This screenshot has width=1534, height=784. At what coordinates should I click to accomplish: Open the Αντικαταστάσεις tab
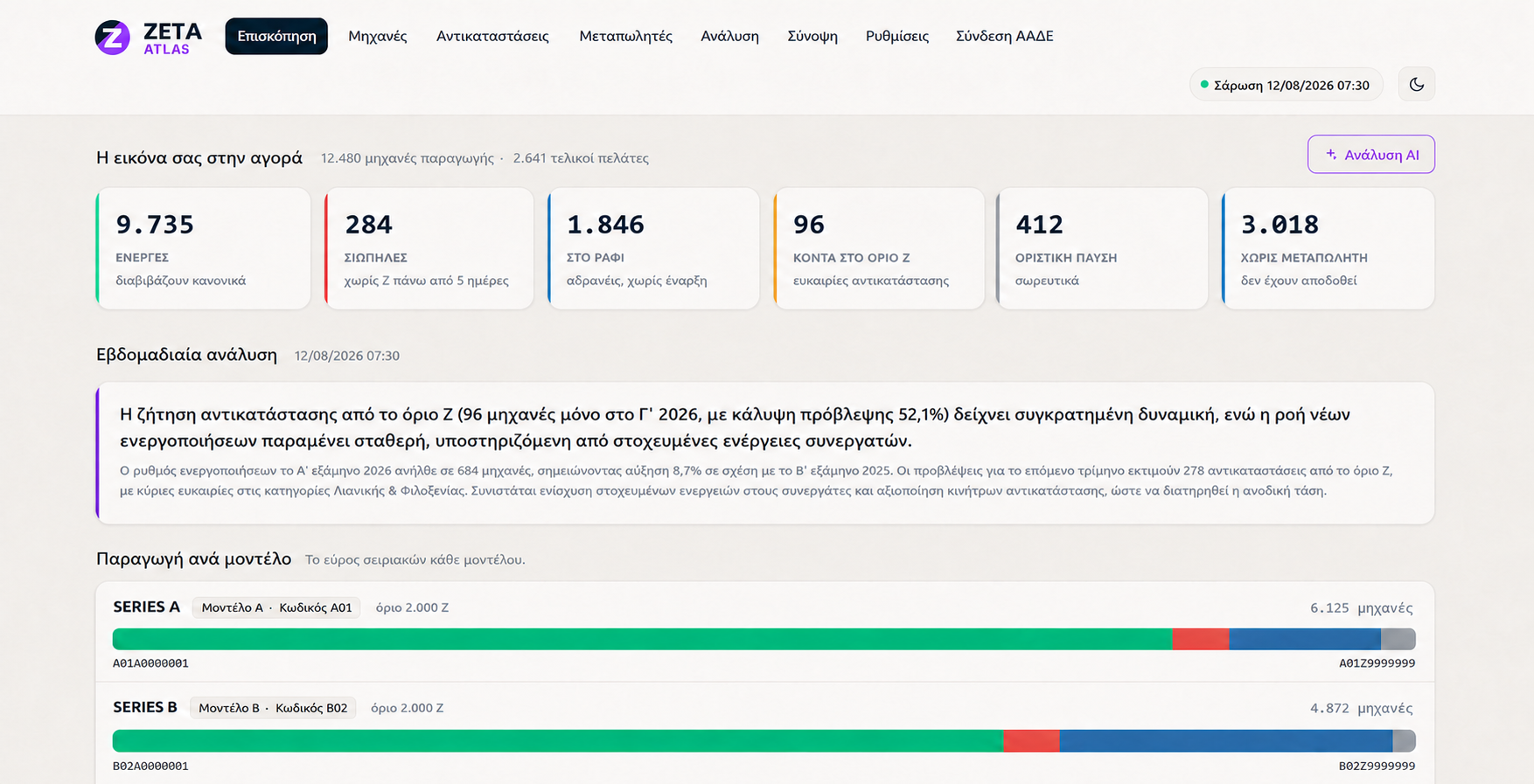coord(492,36)
